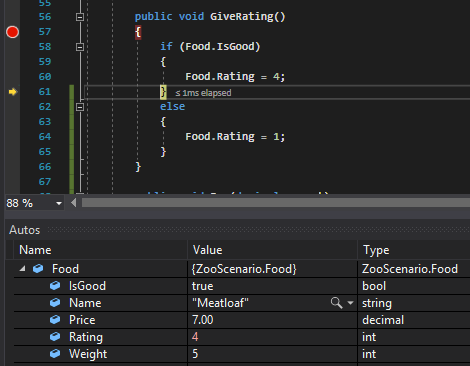Click the Price property icon
Viewport: 470px width, 366px height.
click(55, 320)
